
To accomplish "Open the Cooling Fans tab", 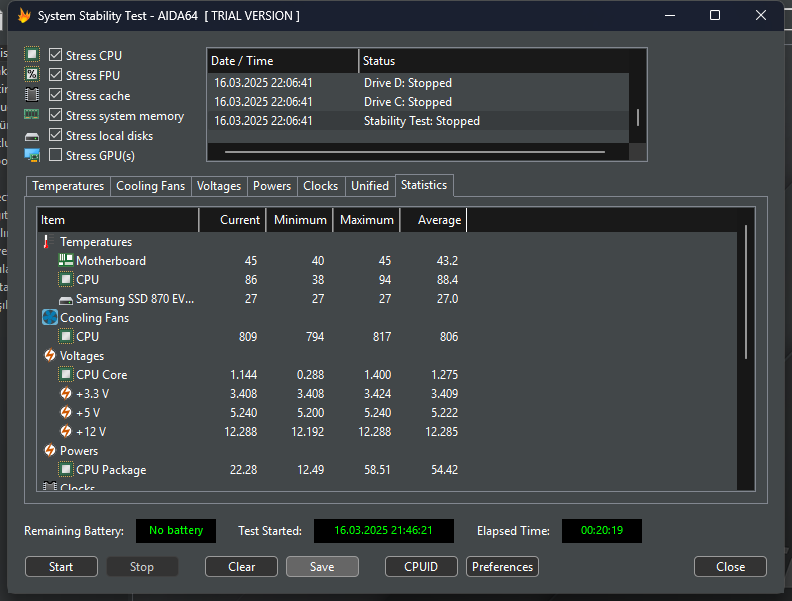I will point(151,186).
